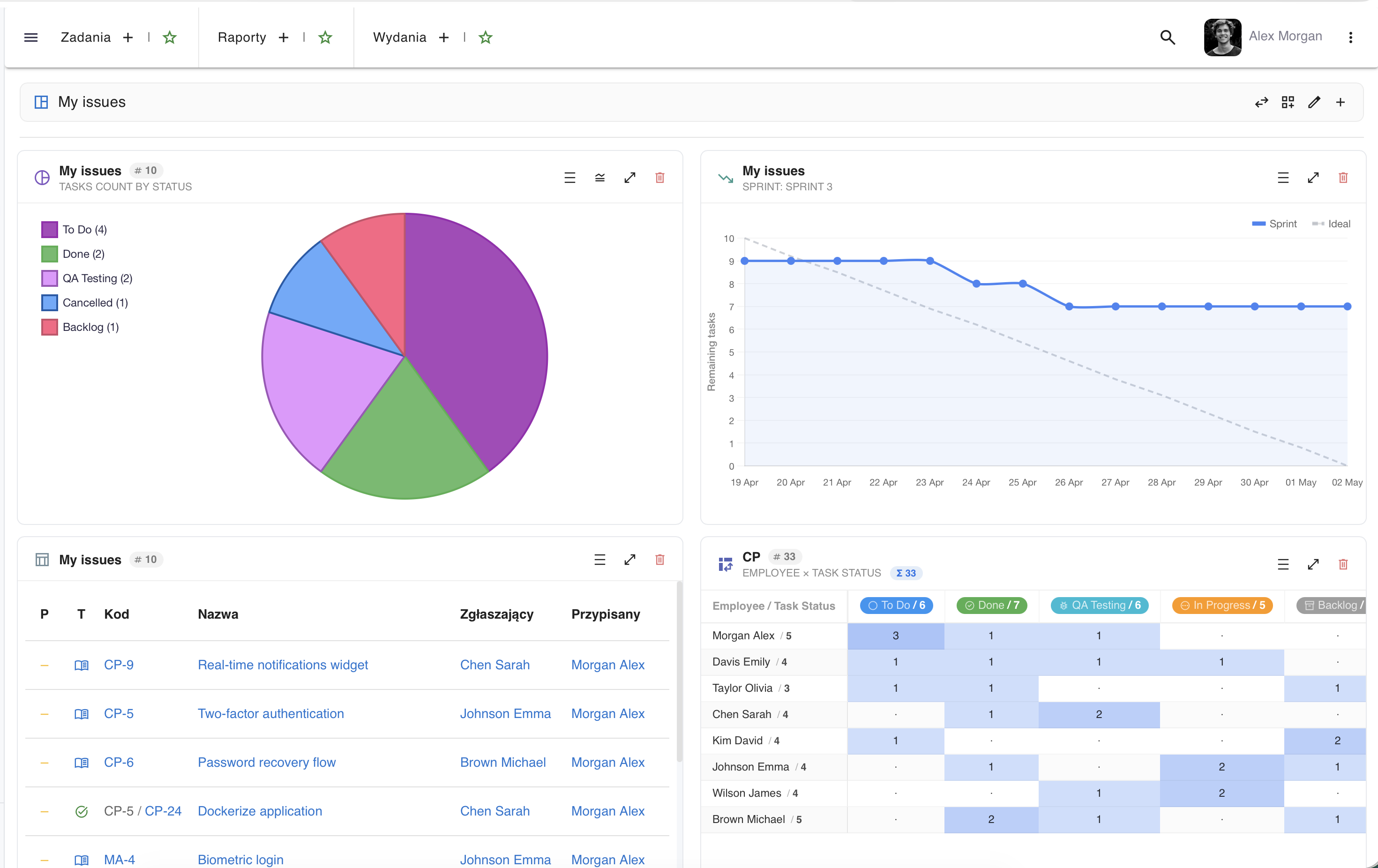Toggle the Wydania favorite star
Screen dimensions: 1378x868
[x=485, y=38]
